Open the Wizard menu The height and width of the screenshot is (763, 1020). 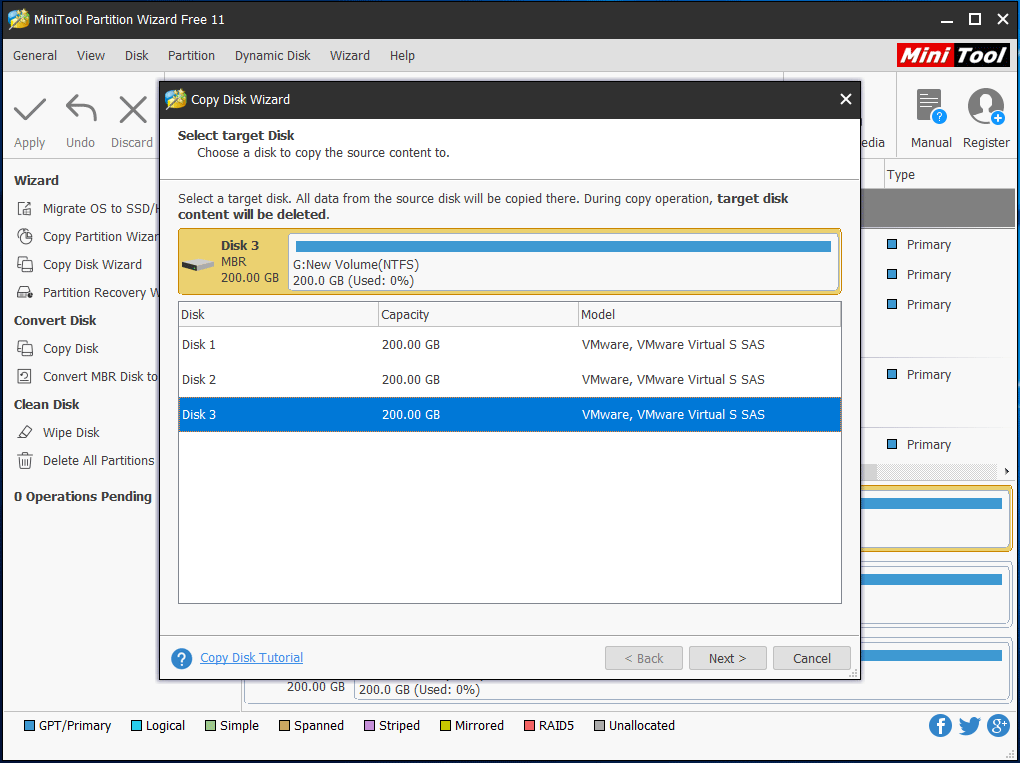tap(350, 56)
